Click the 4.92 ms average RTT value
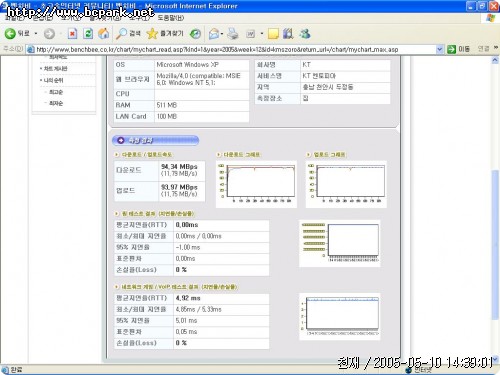 coord(188,298)
